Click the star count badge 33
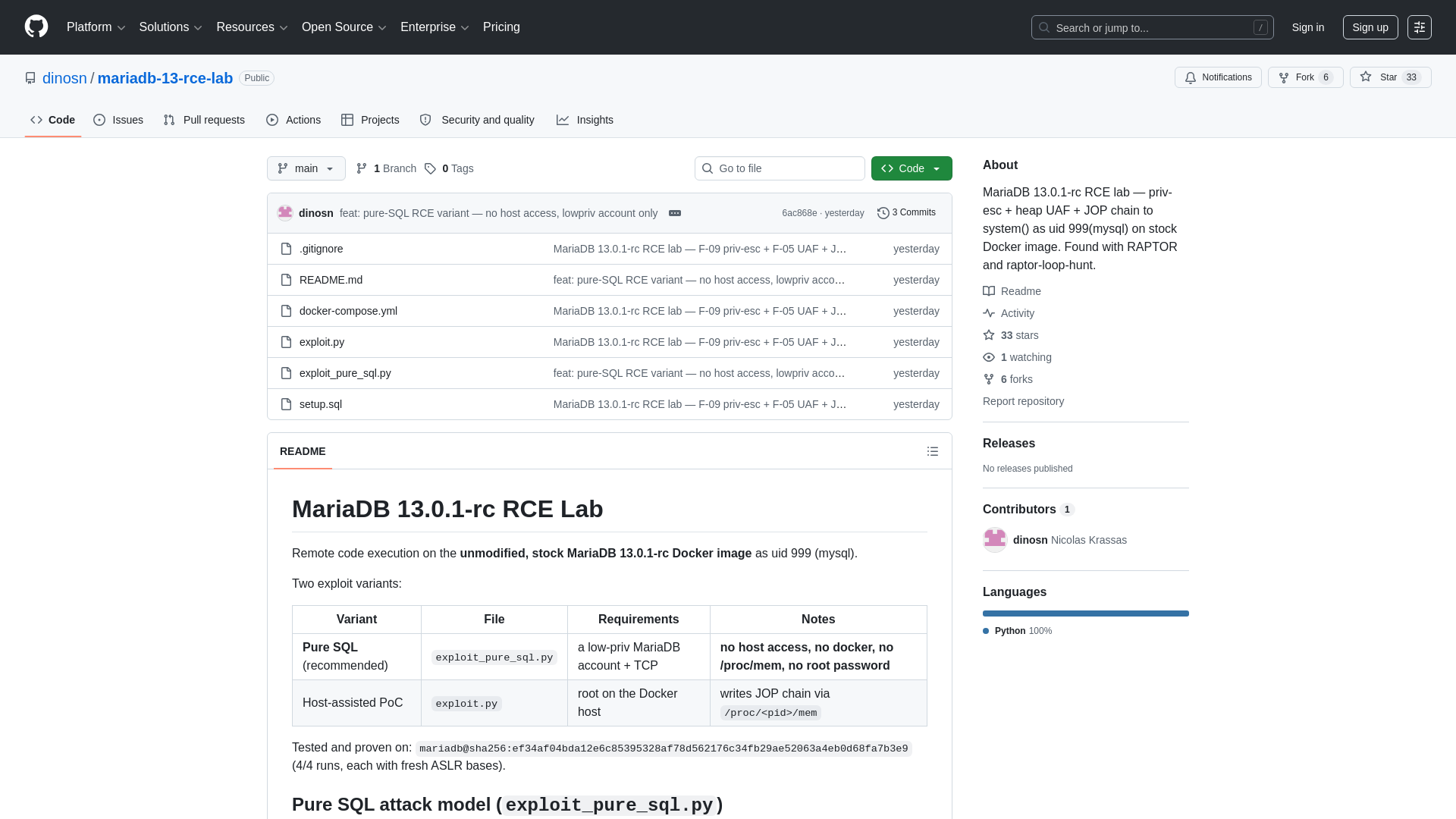The image size is (1456, 819). [x=1411, y=77]
